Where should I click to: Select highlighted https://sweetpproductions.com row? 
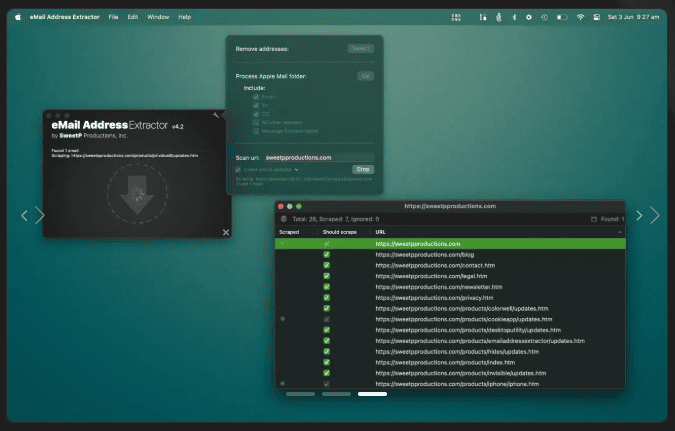[450, 244]
